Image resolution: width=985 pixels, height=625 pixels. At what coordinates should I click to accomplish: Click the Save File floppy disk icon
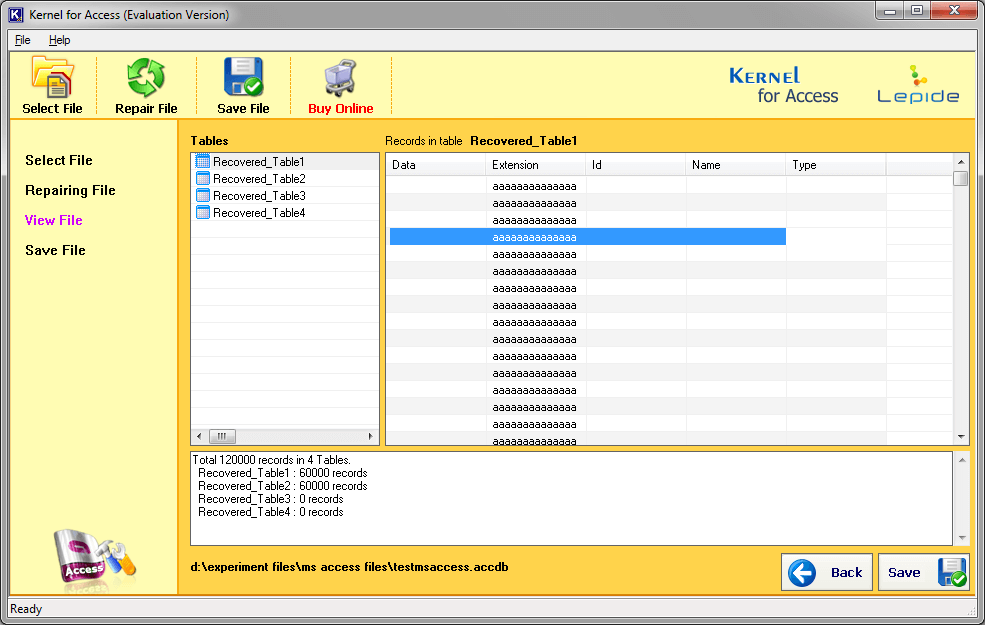tap(243, 77)
